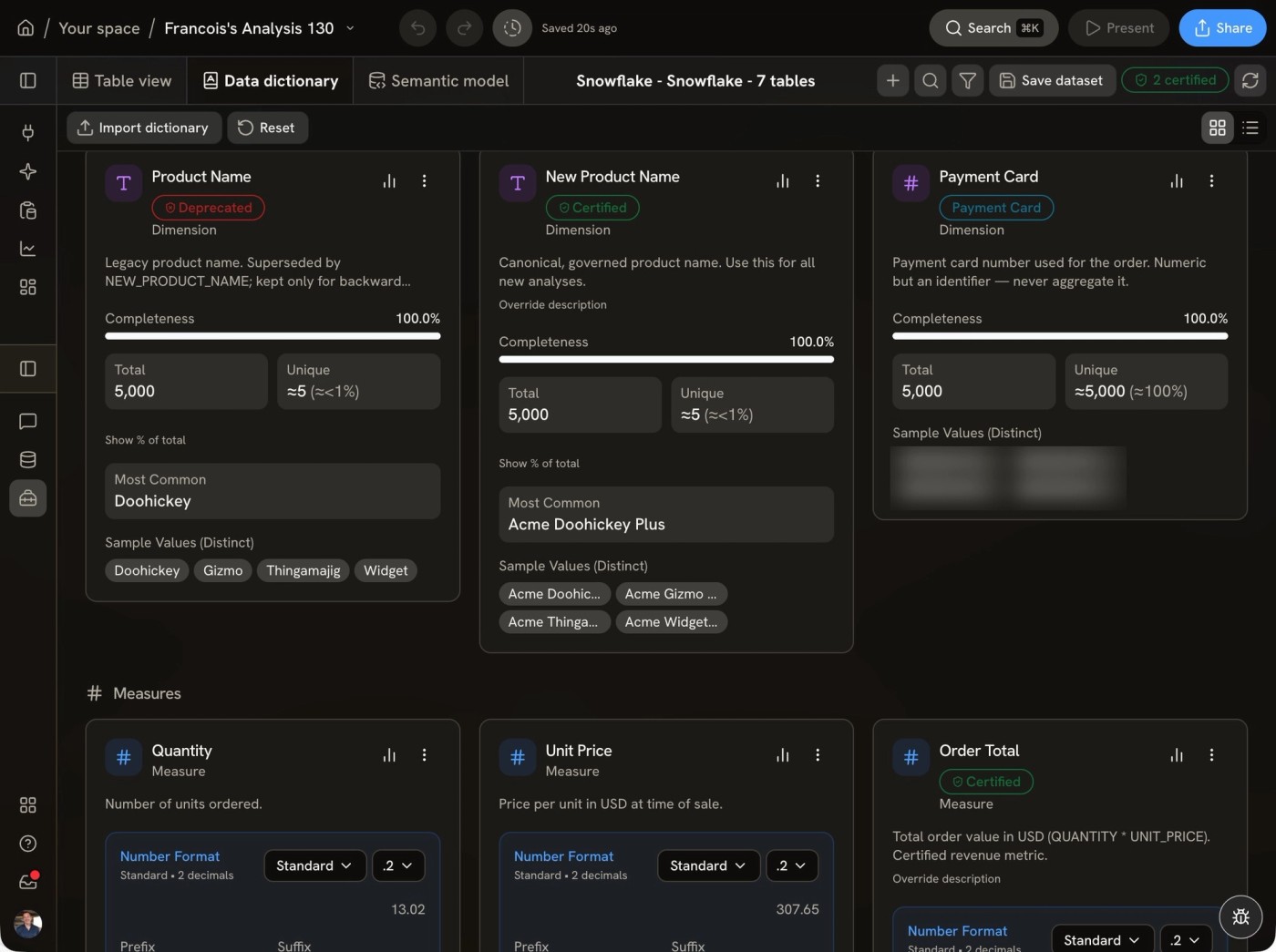Viewport: 1276px width, 952px height.
Task: Open Quantity Standard number format dropdown
Action: pos(314,865)
